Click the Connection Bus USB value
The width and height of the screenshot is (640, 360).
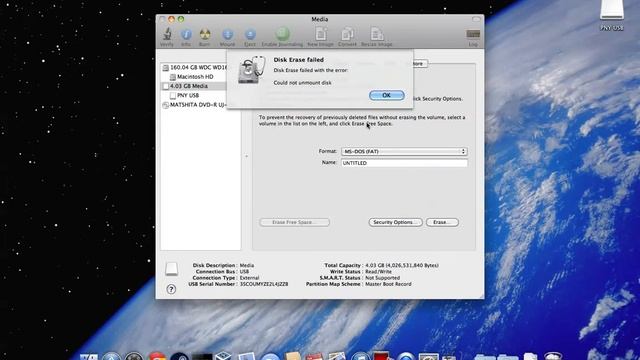pos(244,271)
